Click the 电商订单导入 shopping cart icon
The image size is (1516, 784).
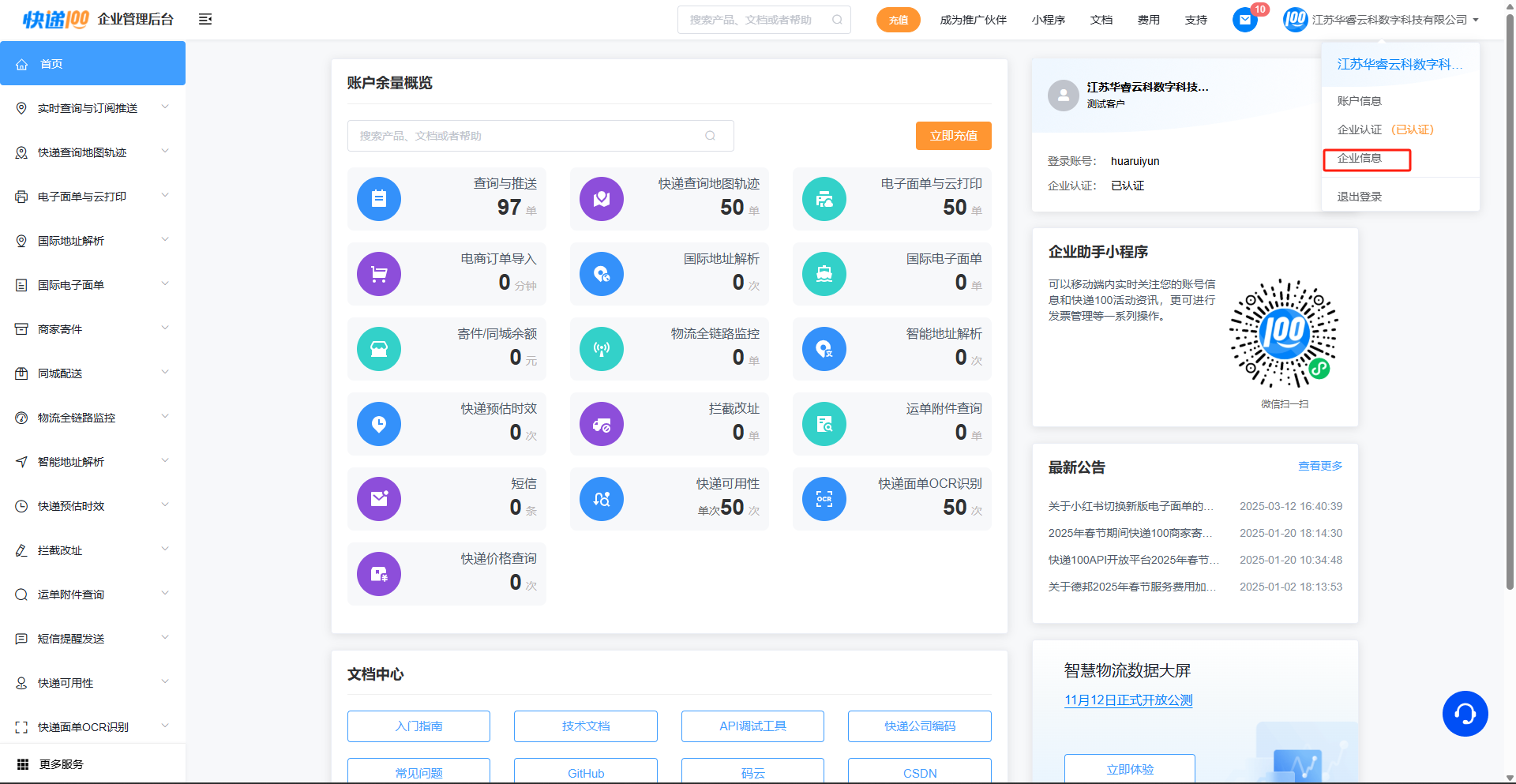[x=379, y=274]
